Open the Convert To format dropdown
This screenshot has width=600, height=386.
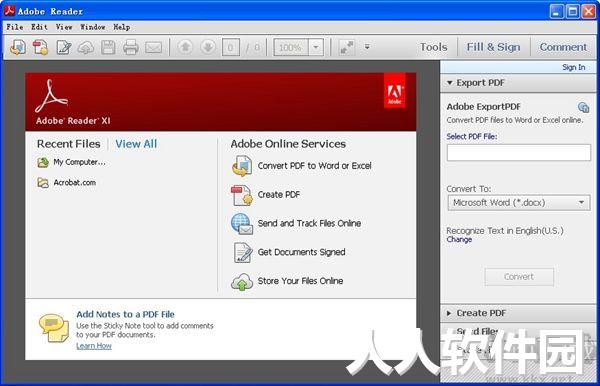[518, 202]
